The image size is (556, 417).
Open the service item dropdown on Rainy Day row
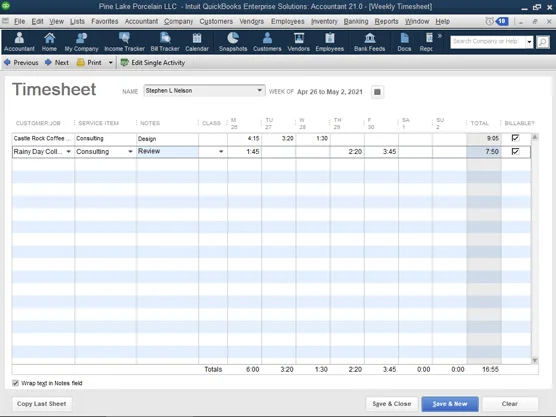(130, 152)
